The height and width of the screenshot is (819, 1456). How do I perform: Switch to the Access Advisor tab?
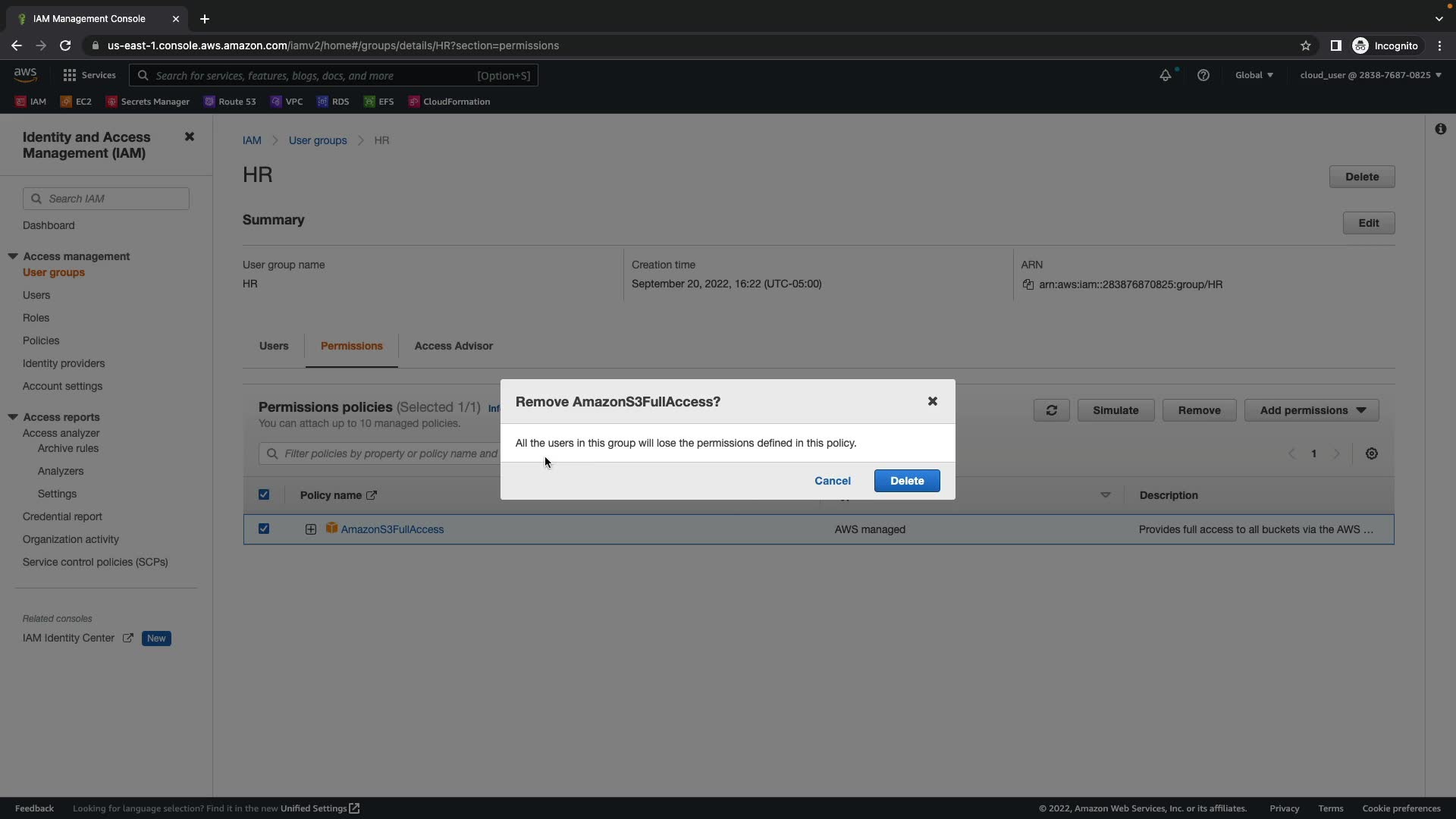453,346
